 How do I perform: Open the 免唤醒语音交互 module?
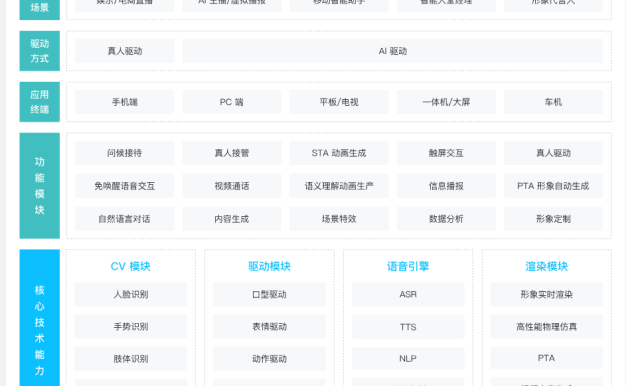125,186
